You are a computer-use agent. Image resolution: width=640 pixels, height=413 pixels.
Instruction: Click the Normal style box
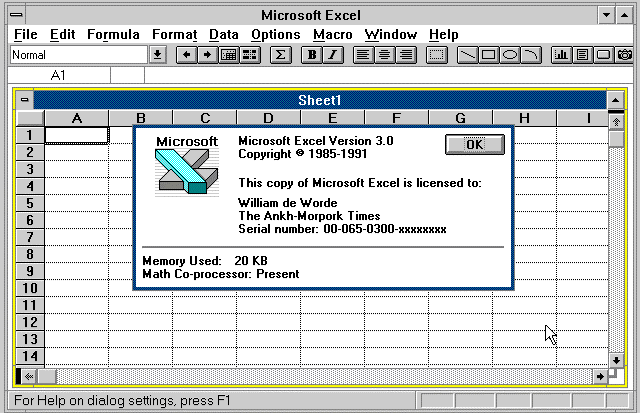pos(78,55)
